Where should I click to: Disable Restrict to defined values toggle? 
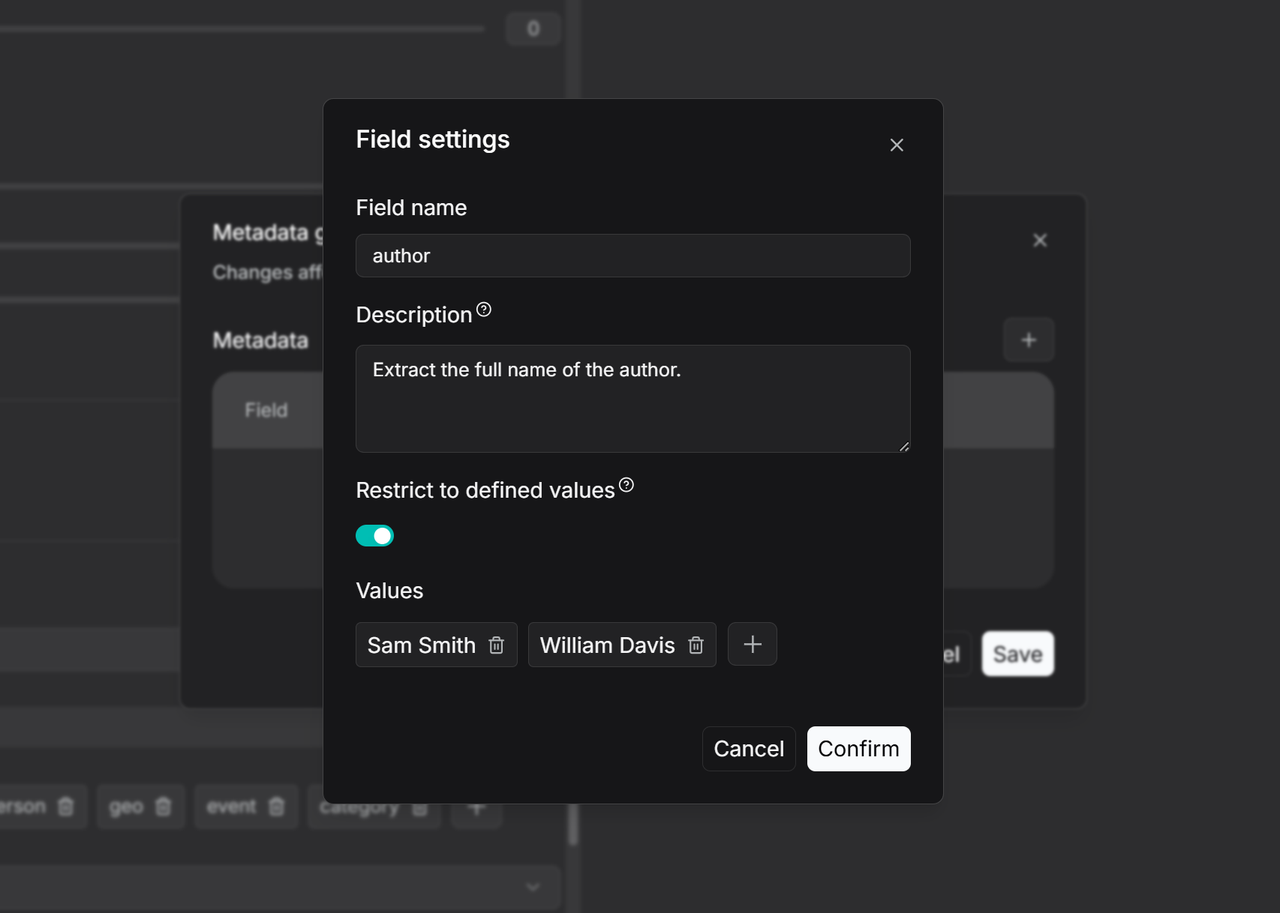point(375,536)
